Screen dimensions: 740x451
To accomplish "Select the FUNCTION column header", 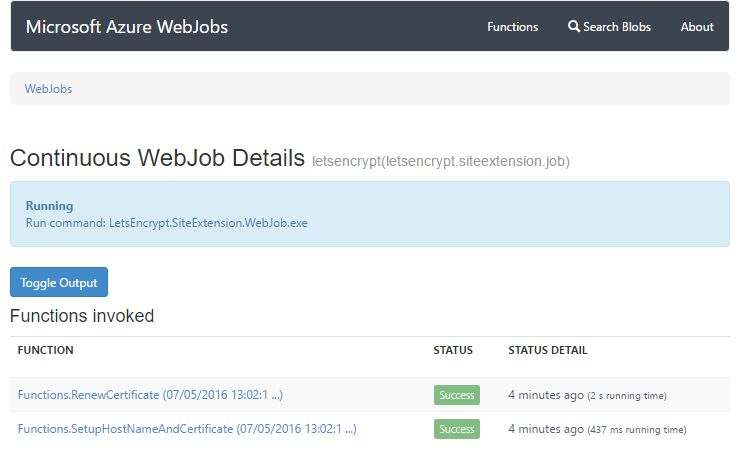I will pyautogui.click(x=45, y=350).
